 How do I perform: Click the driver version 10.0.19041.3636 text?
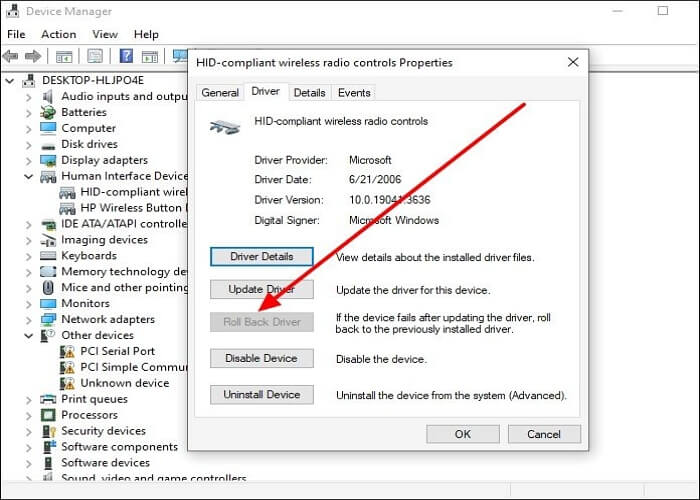[389, 200]
